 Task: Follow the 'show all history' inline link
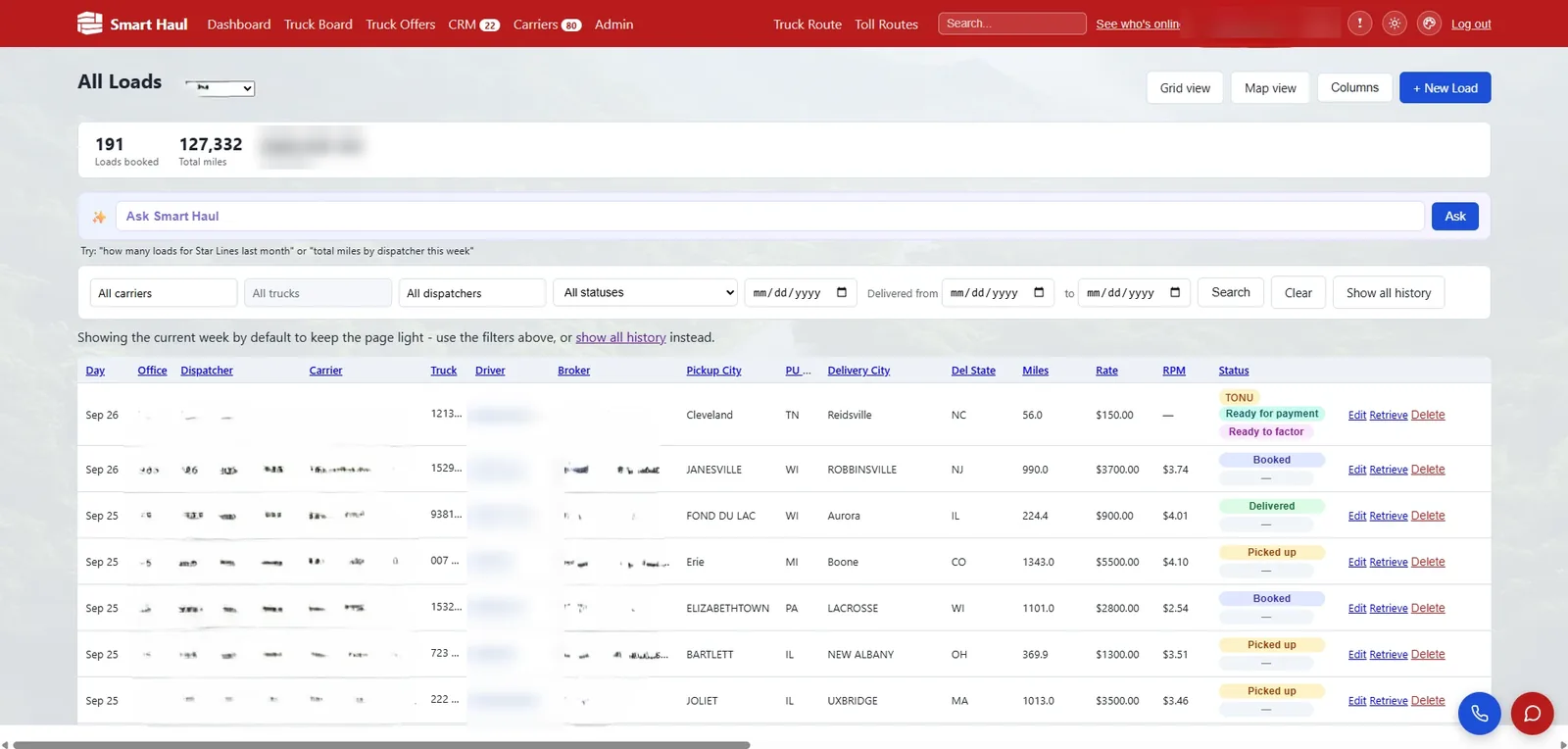click(620, 337)
